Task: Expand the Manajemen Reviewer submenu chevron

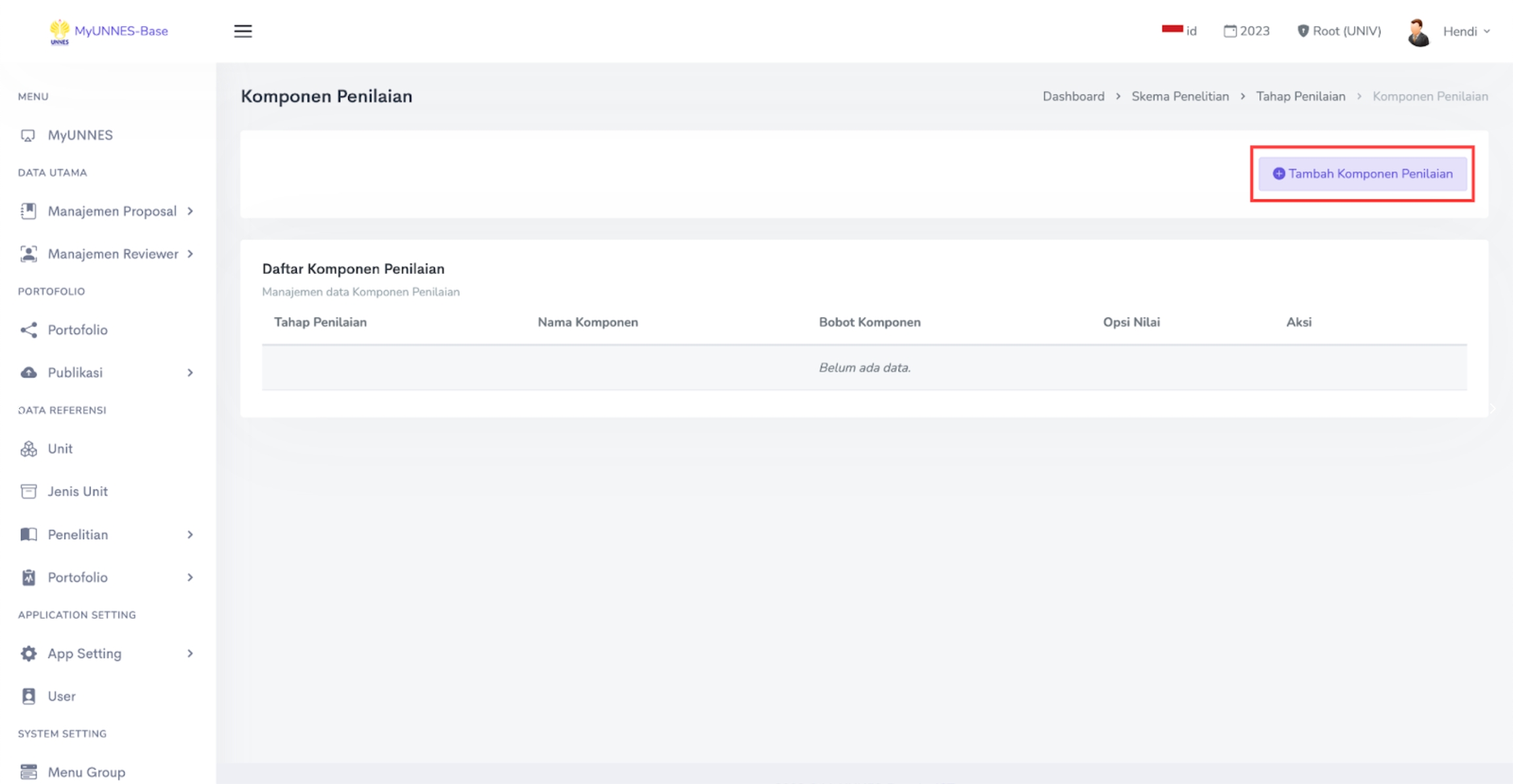Action: [190, 253]
